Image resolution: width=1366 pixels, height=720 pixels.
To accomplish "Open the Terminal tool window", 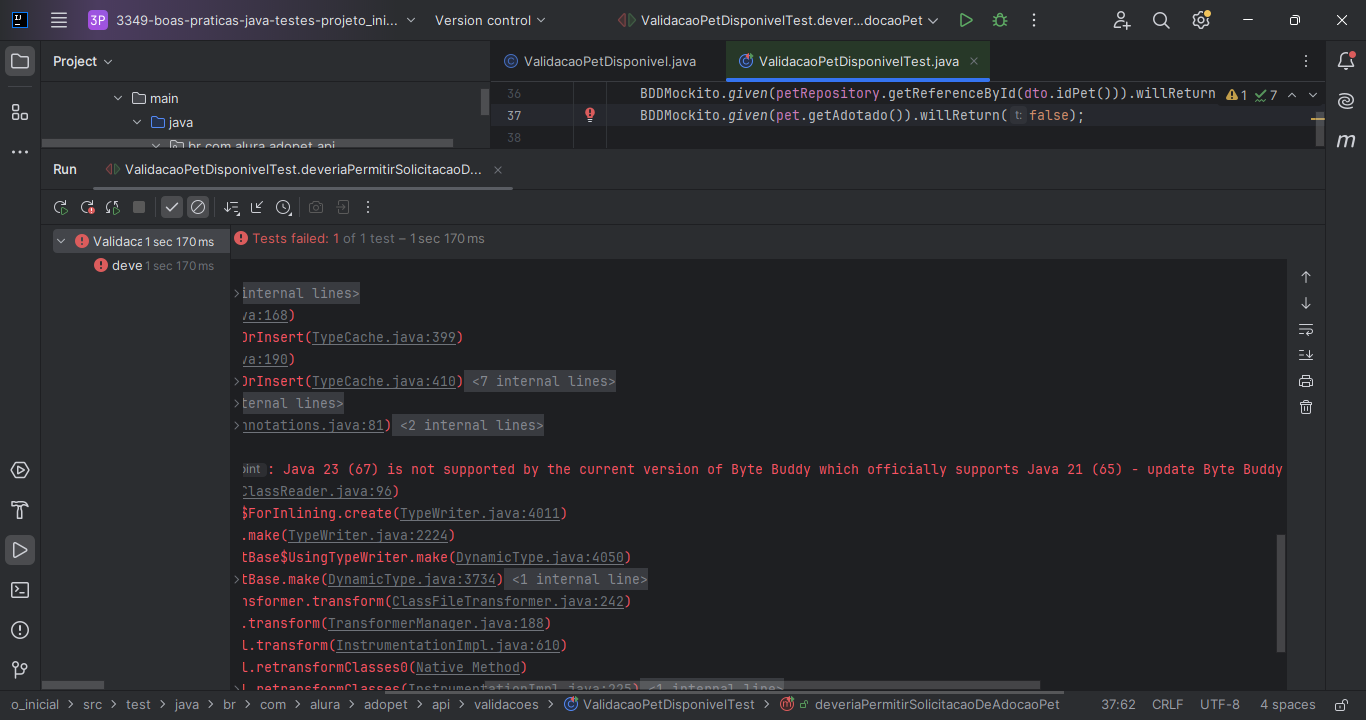I will point(20,590).
